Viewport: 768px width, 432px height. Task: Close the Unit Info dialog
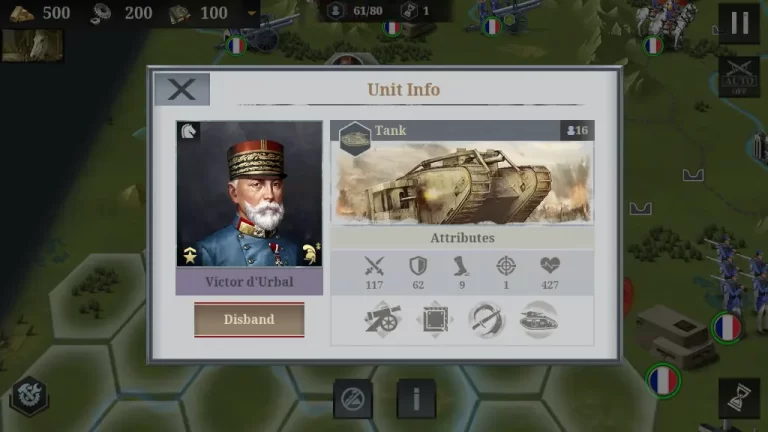pyautogui.click(x=182, y=90)
